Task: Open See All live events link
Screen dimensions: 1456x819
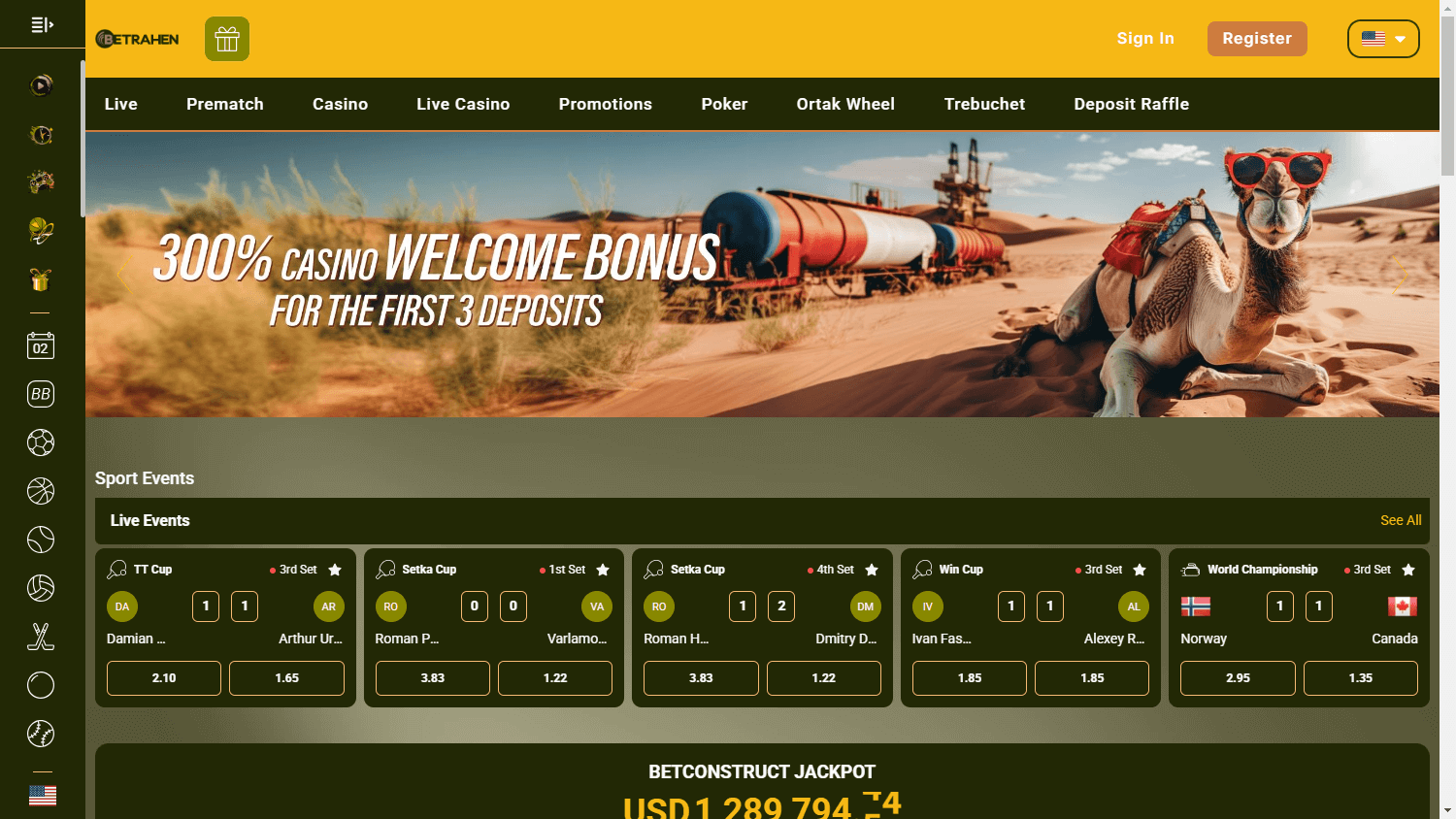Action: (x=1401, y=520)
